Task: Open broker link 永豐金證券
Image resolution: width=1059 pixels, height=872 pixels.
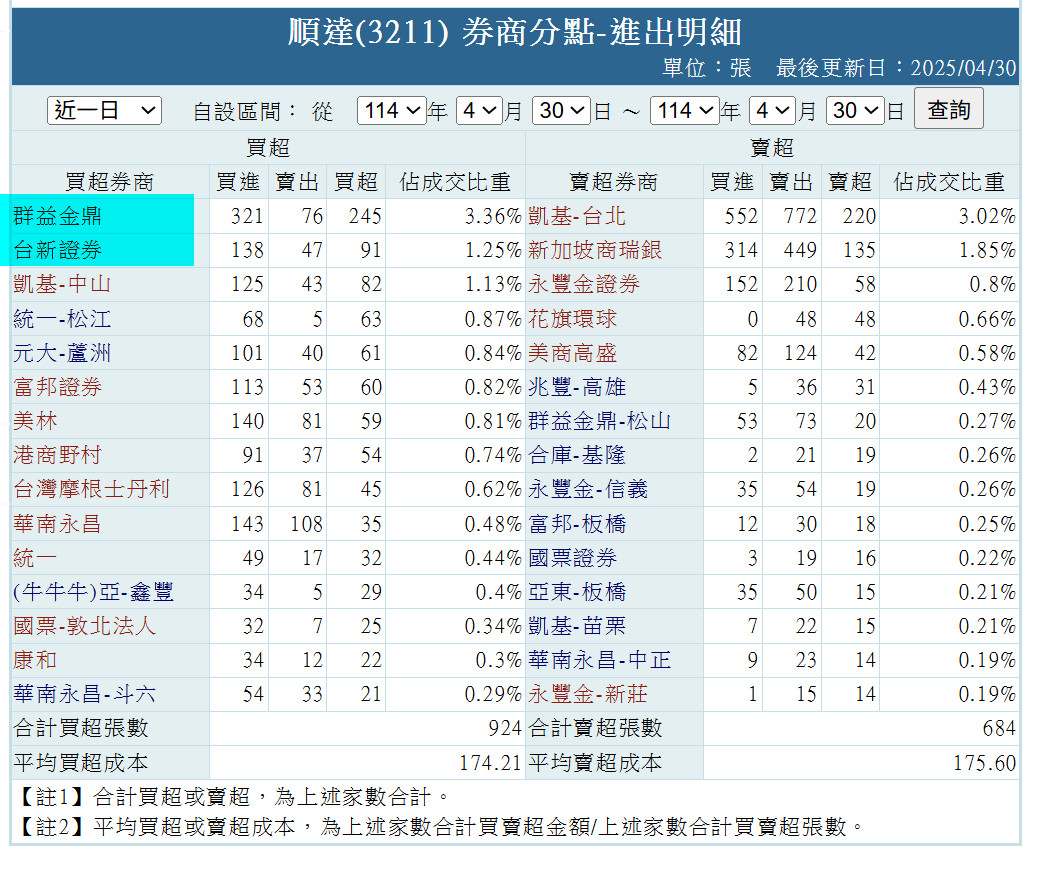Action: tap(584, 284)
